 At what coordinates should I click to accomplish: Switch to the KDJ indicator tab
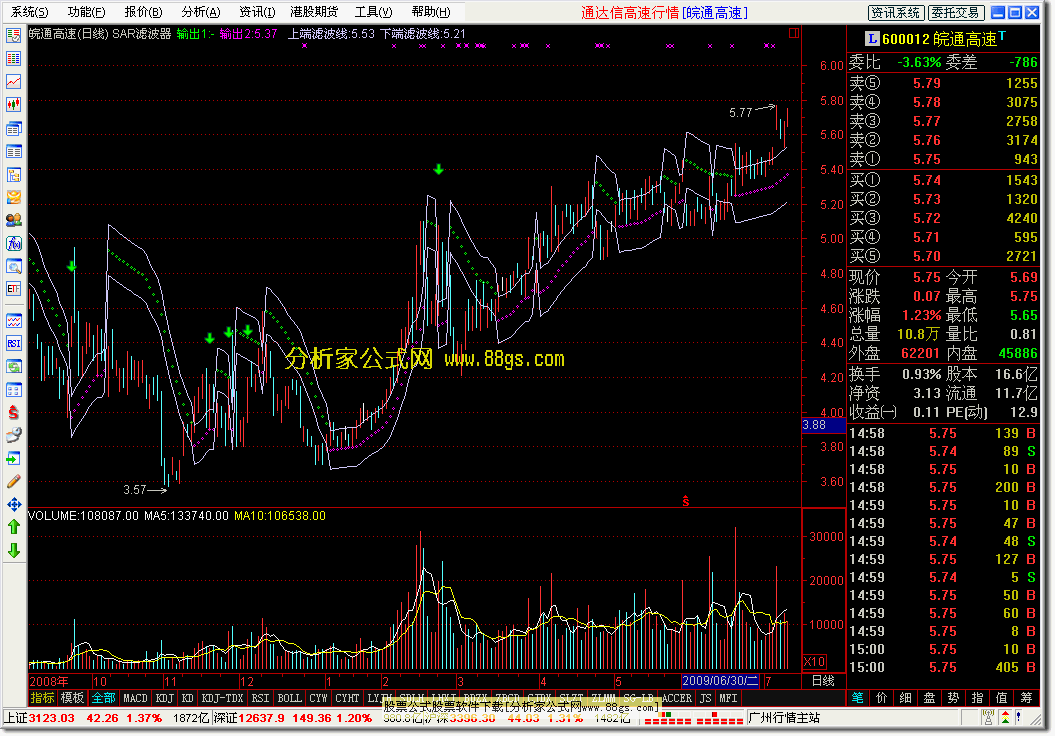165,698
